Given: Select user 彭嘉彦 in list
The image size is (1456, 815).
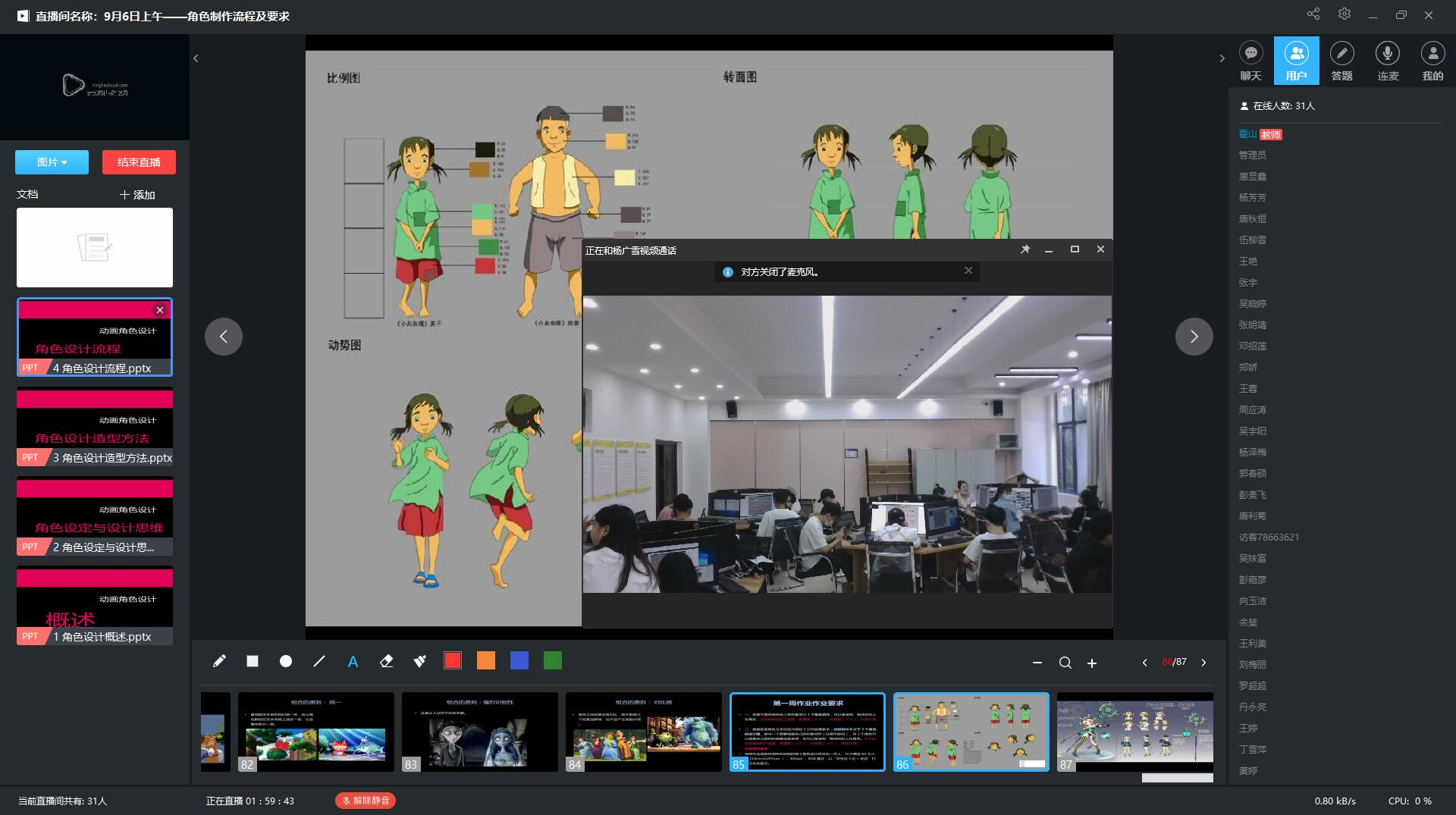Looking at the screenshot, I should tap(1253, 580).
